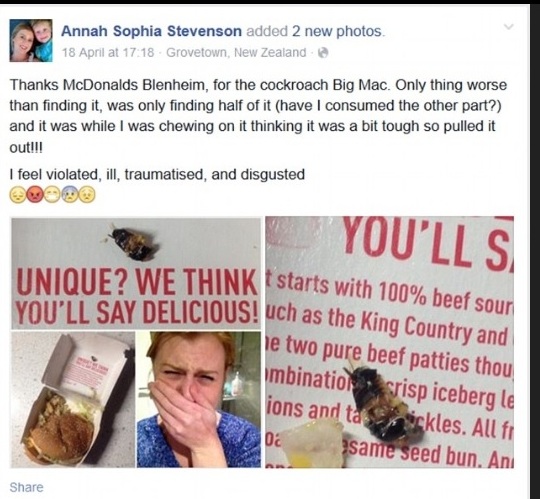
Task: Open the 'Unique? We think' box photo
Action: 136,273
